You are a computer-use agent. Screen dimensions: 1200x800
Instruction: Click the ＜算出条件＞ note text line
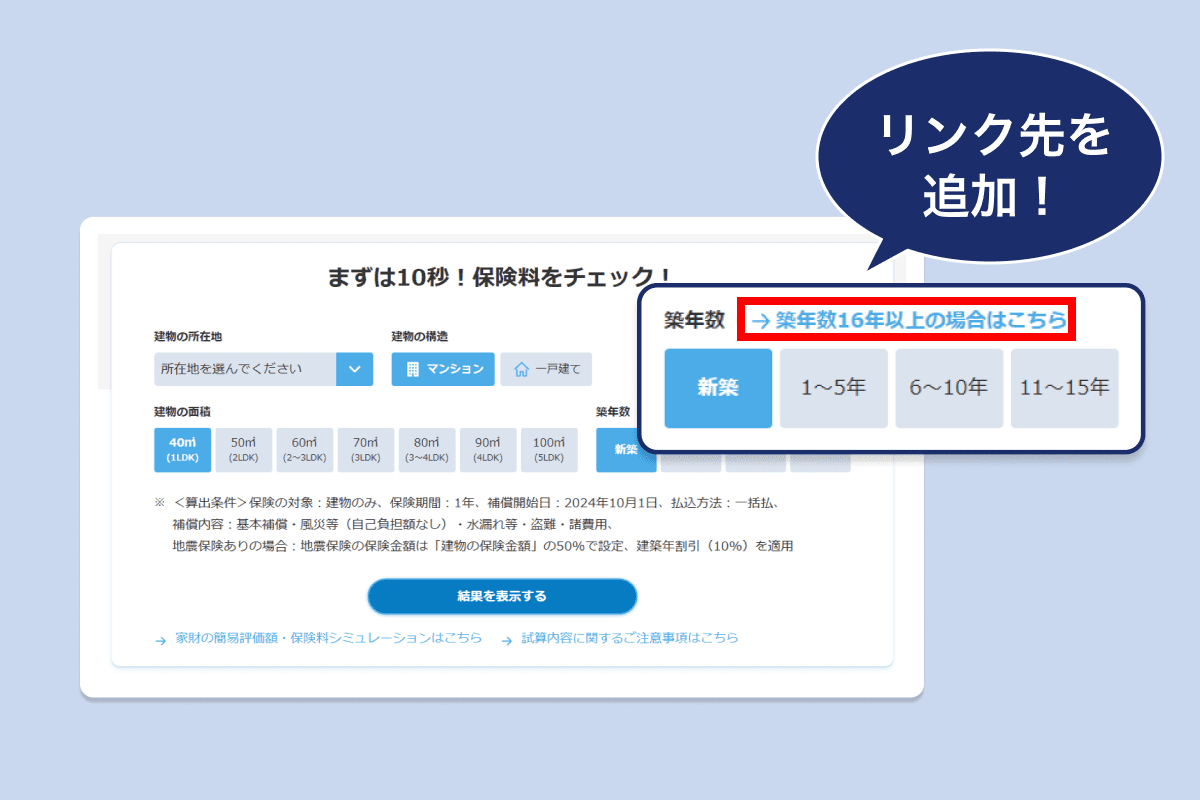point(475,504)
